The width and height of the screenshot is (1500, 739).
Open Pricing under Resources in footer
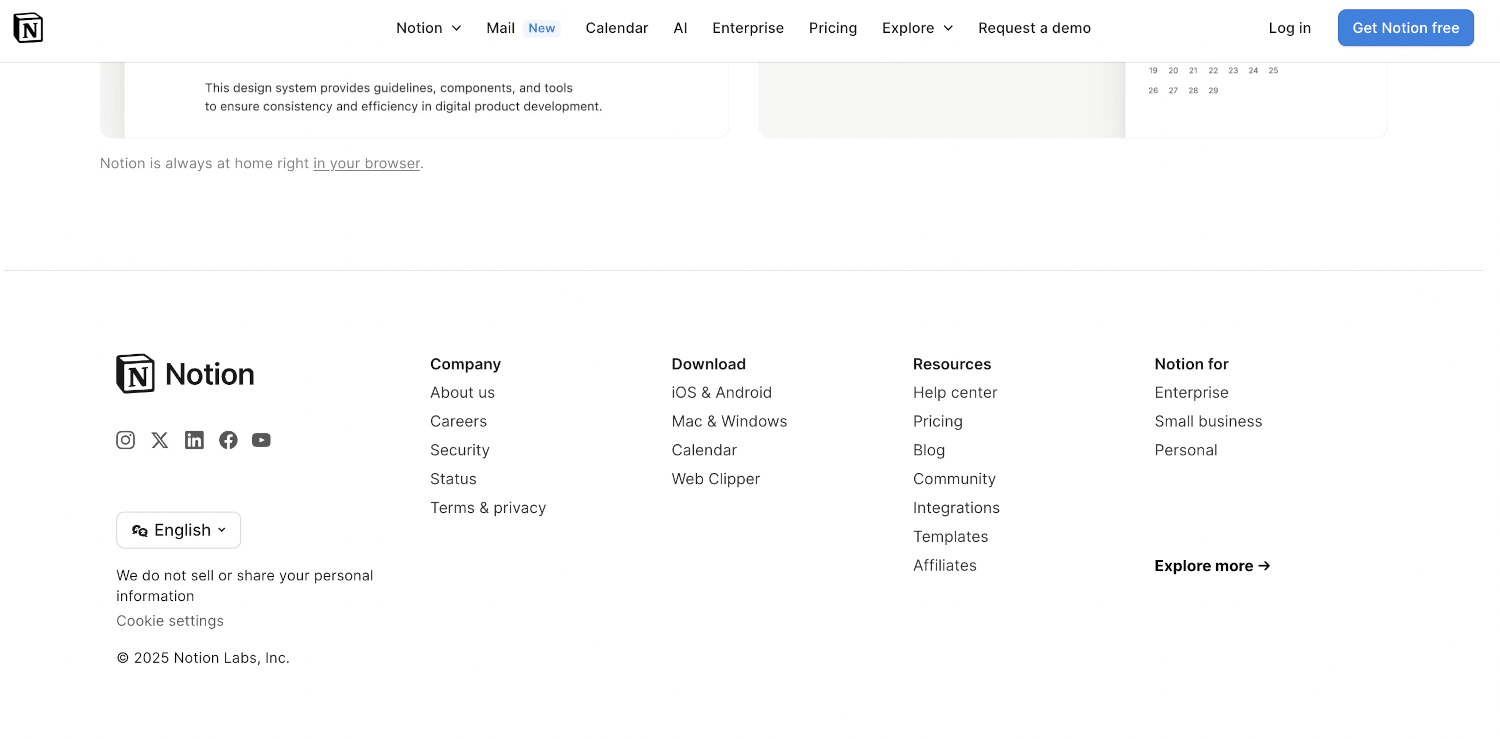938,422
